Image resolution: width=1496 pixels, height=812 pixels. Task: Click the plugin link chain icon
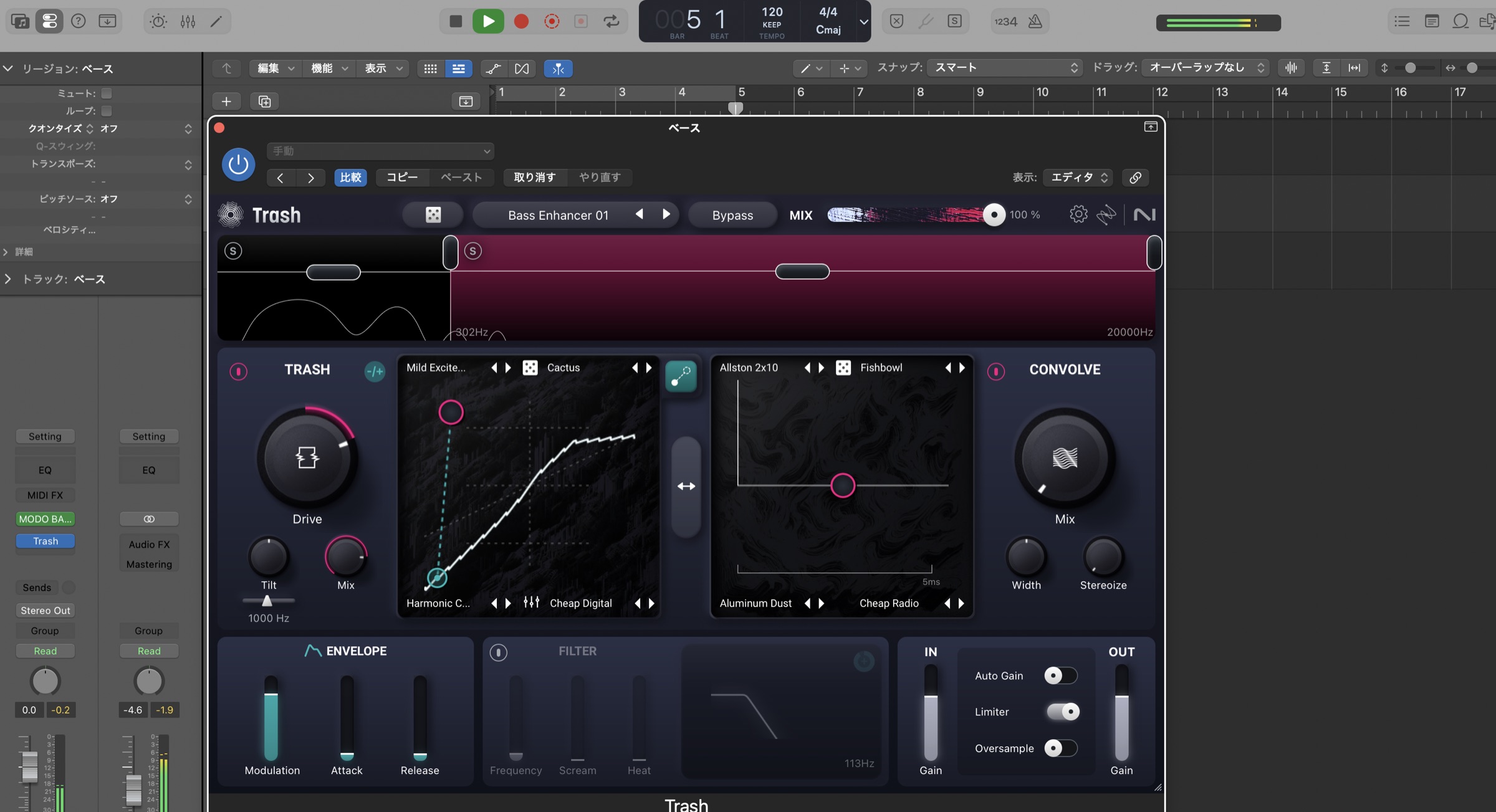[1135, 178]
